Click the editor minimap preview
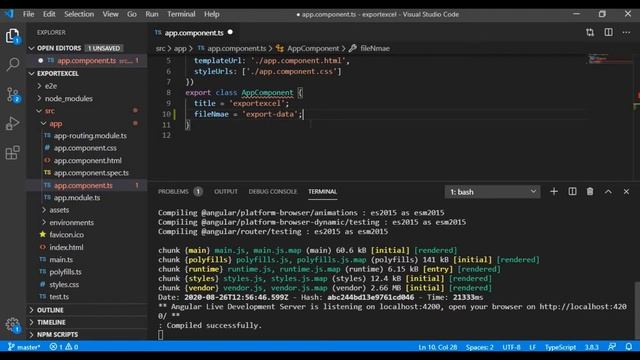The height and width of the screenshot is (360, 640). 609,60
